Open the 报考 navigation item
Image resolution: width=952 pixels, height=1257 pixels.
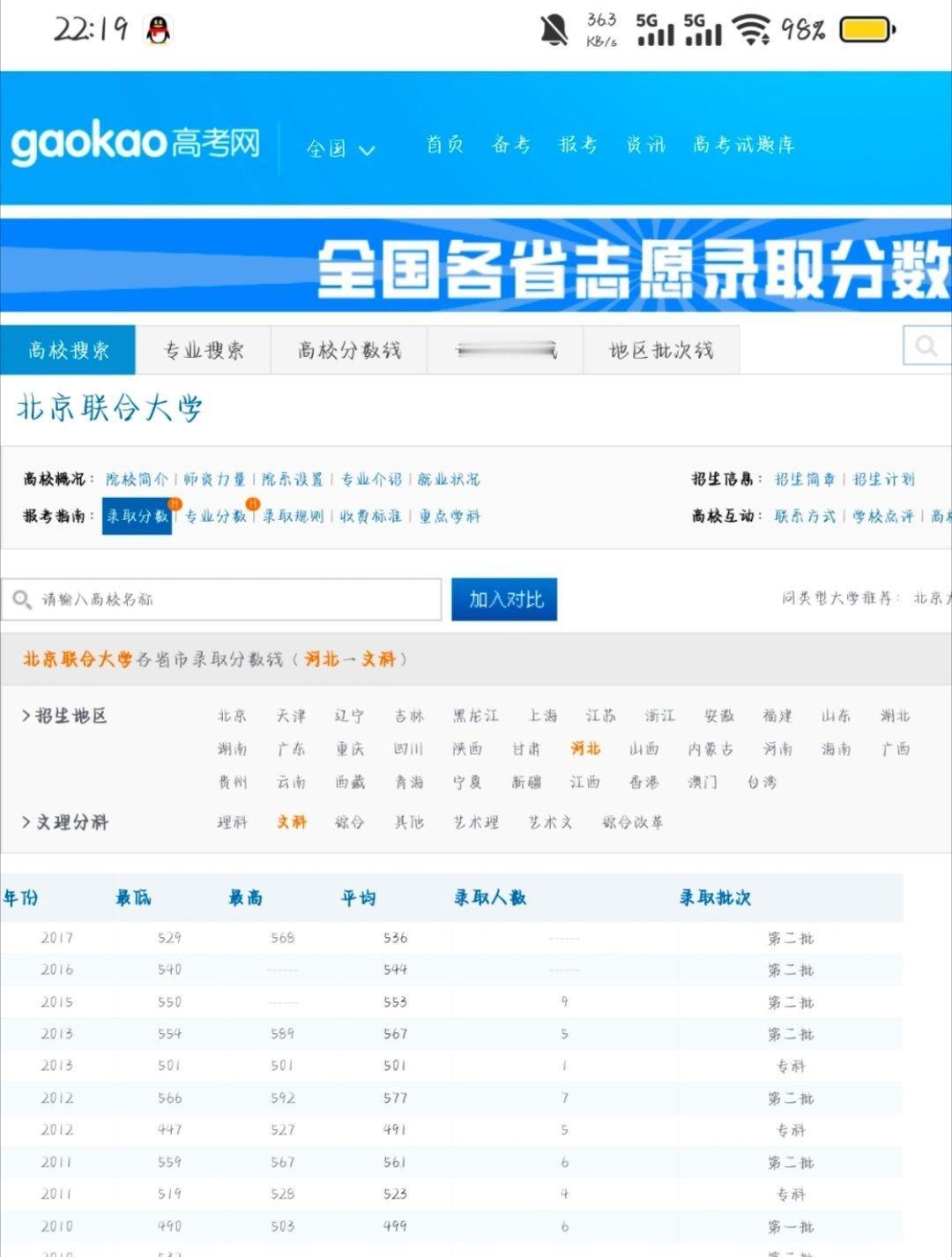pyautogui.click(x=578, y=145)
